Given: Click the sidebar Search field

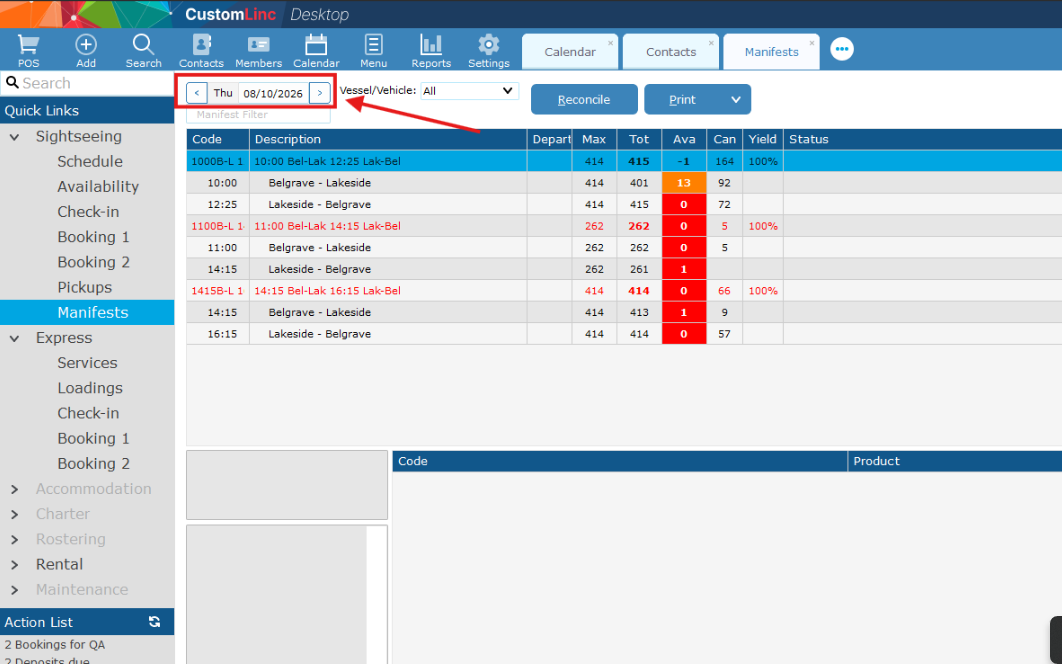Looking at the screenshot, I should pyautogui.click(x=87, y=83).
